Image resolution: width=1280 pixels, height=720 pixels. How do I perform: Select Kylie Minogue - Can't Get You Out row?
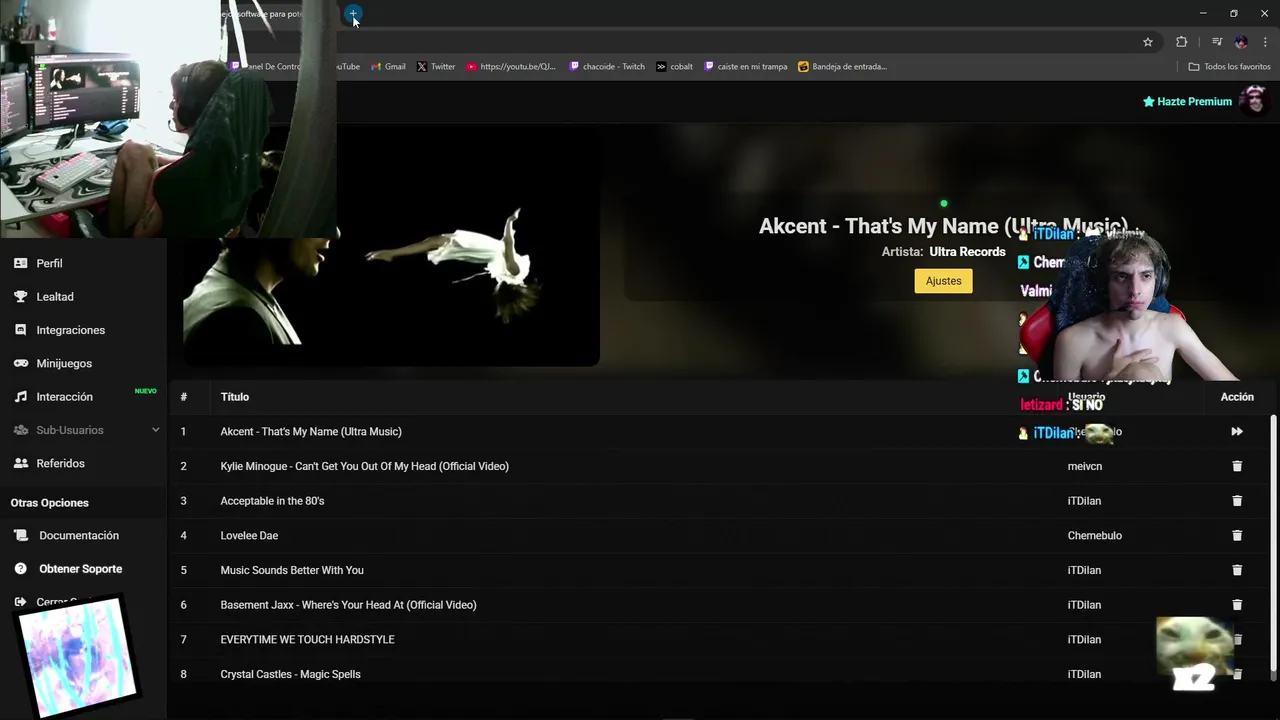pos(364,466)
